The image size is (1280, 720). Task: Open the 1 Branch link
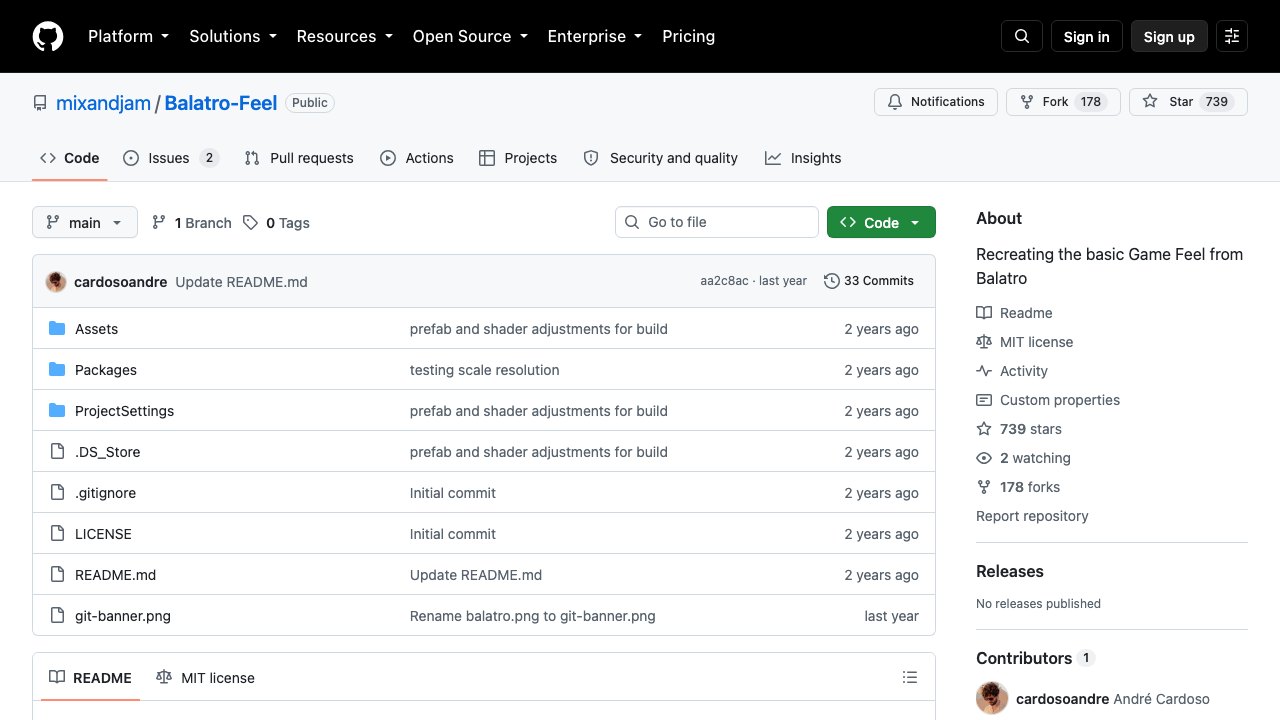tap(191, 223)
